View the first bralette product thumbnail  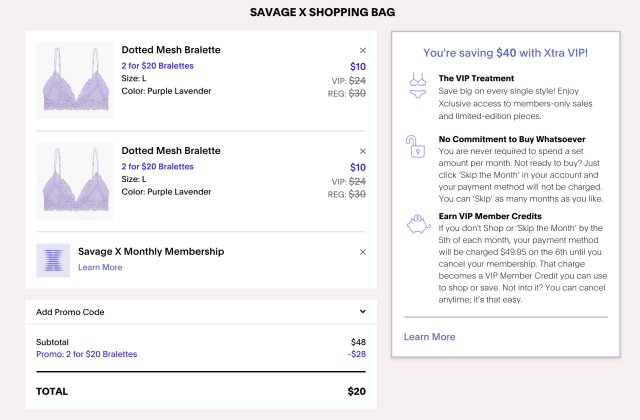point(74,82)
